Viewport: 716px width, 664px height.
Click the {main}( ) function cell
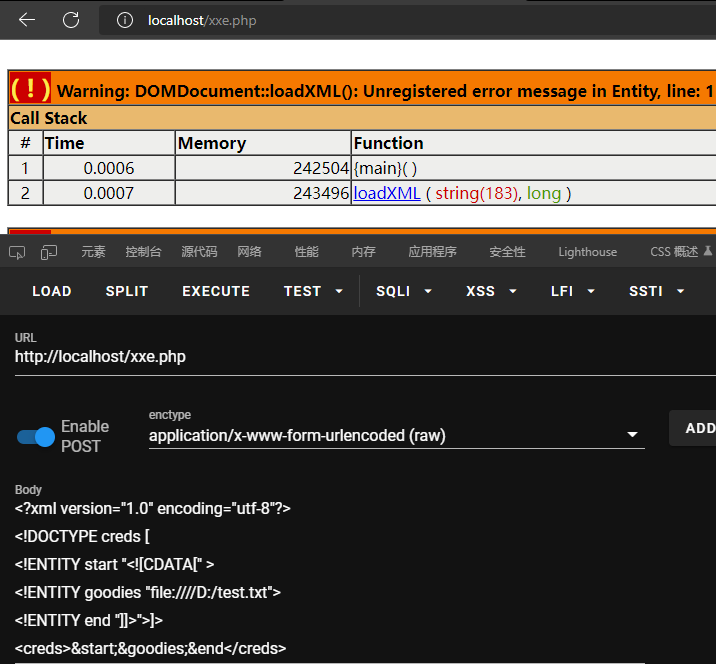[x=533, y=169]
